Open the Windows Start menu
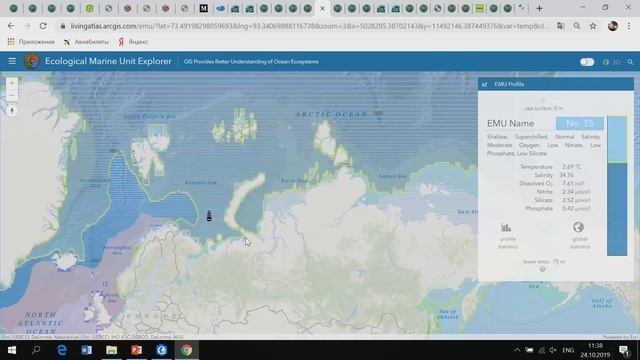Image resolution: width=640 pixels, height=360 pixels. pyautogui.click(x=11, y=350)
